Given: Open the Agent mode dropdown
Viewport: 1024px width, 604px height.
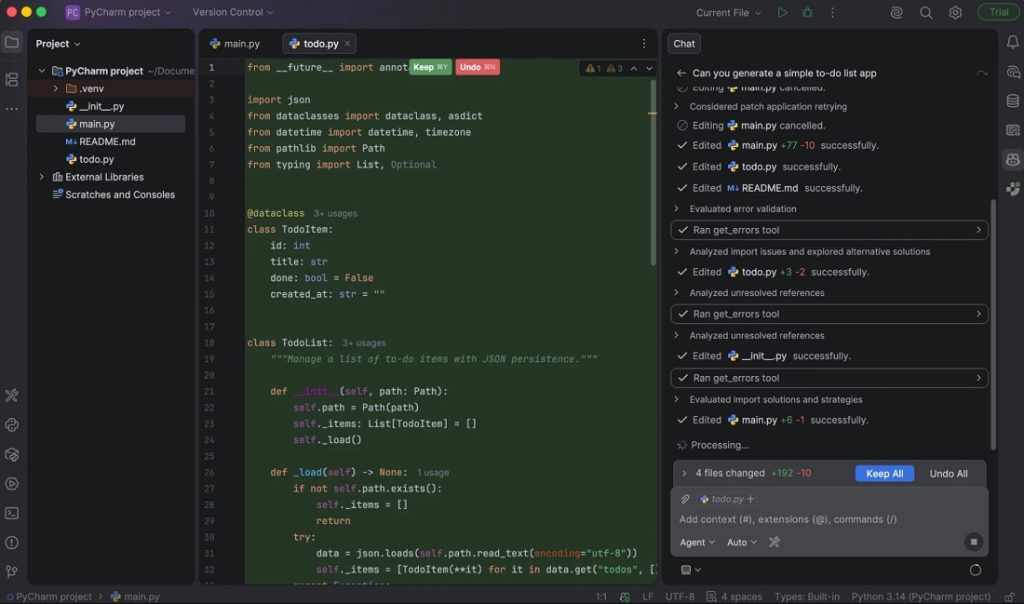Looking at the screenshot, I should point(697,542).
